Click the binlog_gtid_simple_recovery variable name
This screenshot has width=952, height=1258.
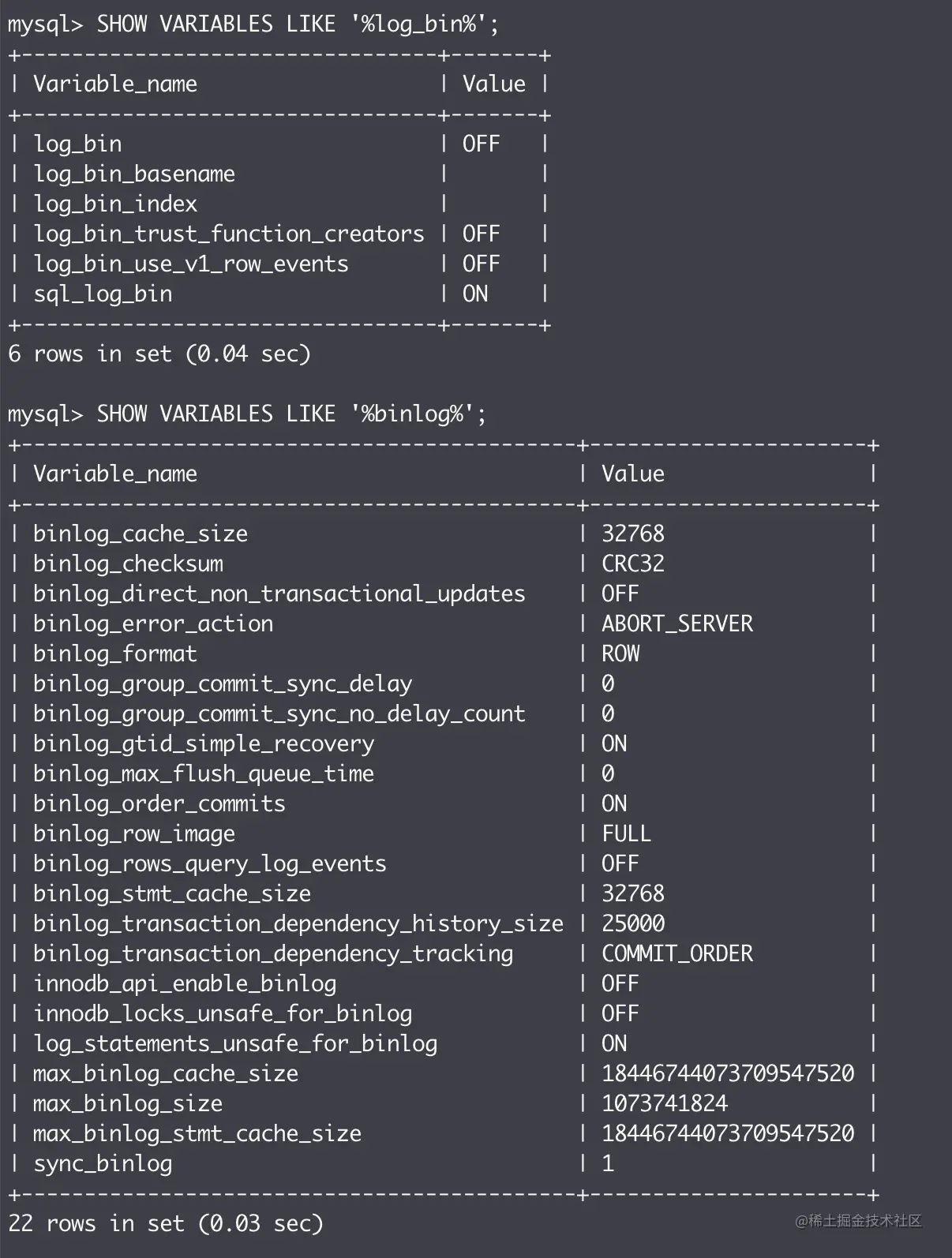(204, 744)
